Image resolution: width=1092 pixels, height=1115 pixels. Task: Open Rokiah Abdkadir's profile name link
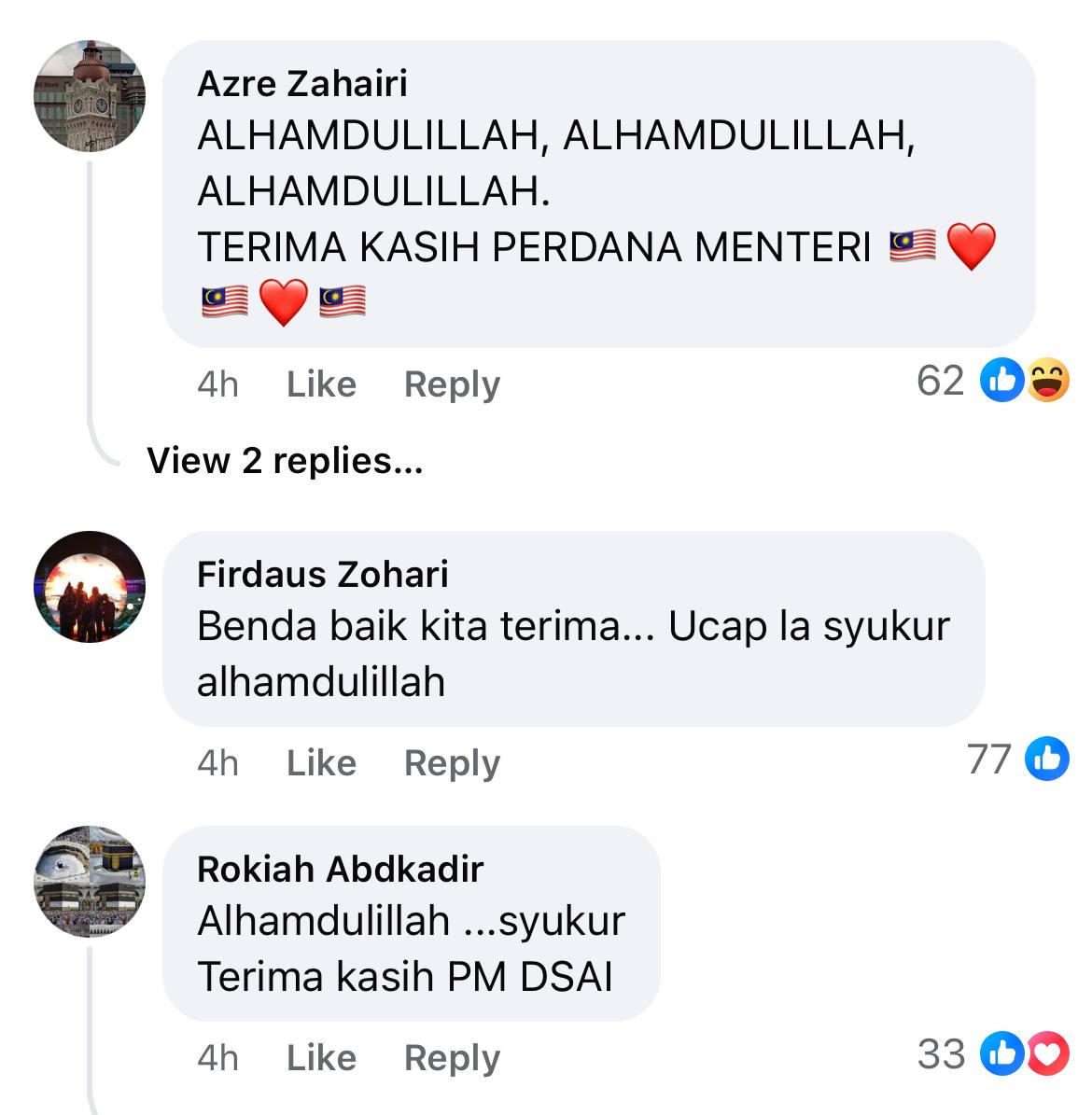click(340, 869)
